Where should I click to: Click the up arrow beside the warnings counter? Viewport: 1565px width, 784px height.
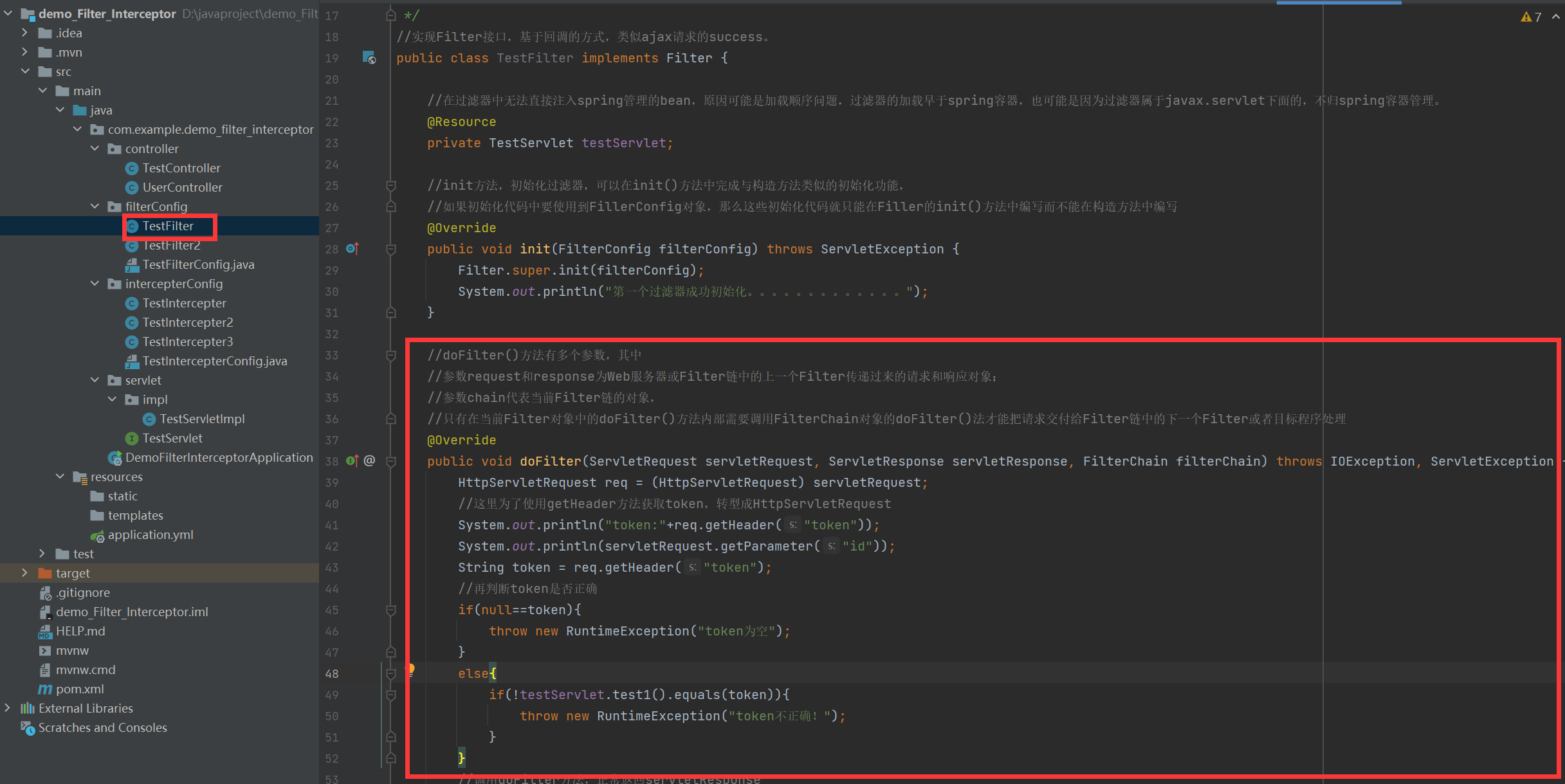1555,17
